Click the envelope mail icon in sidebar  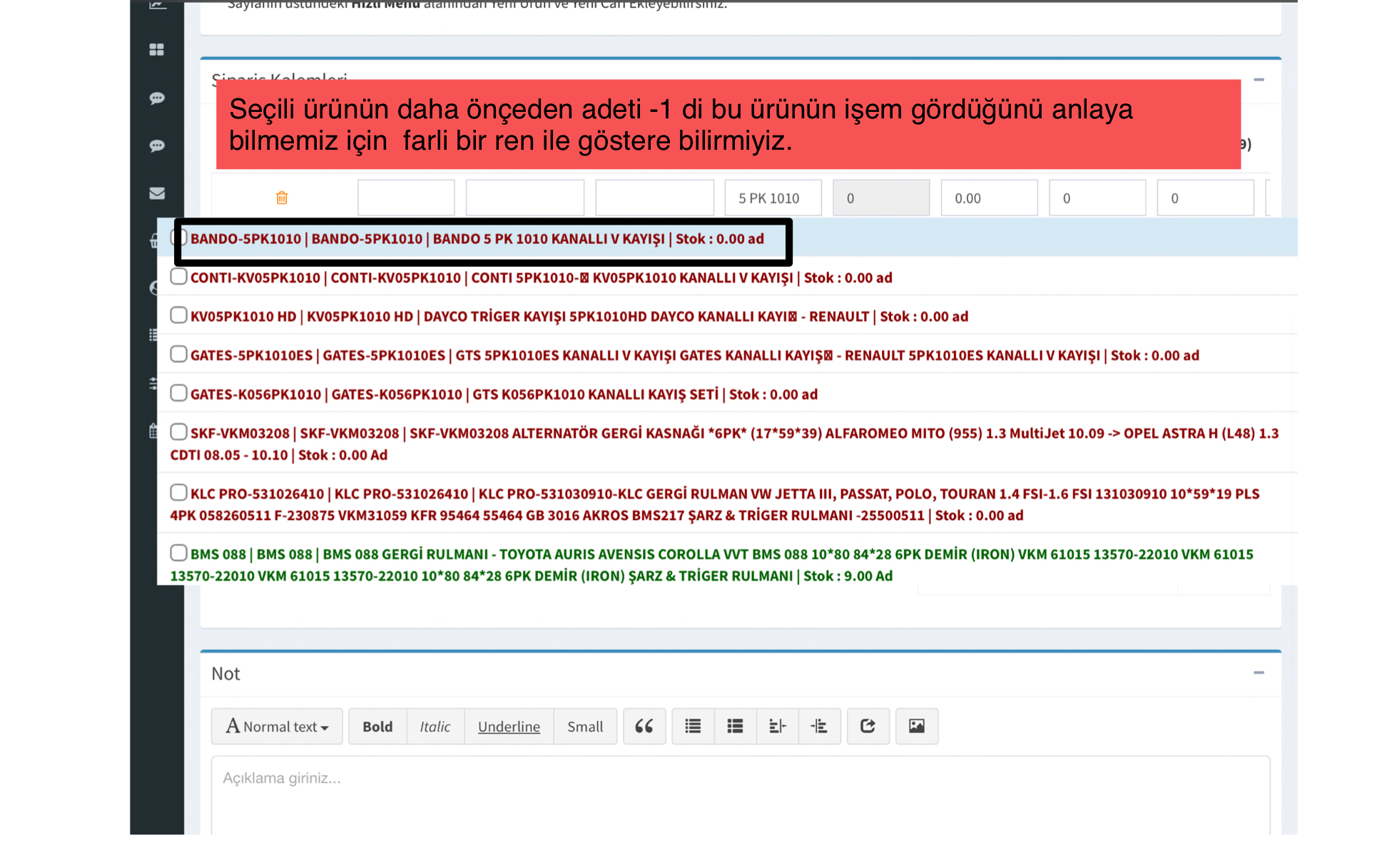(156, 193)
